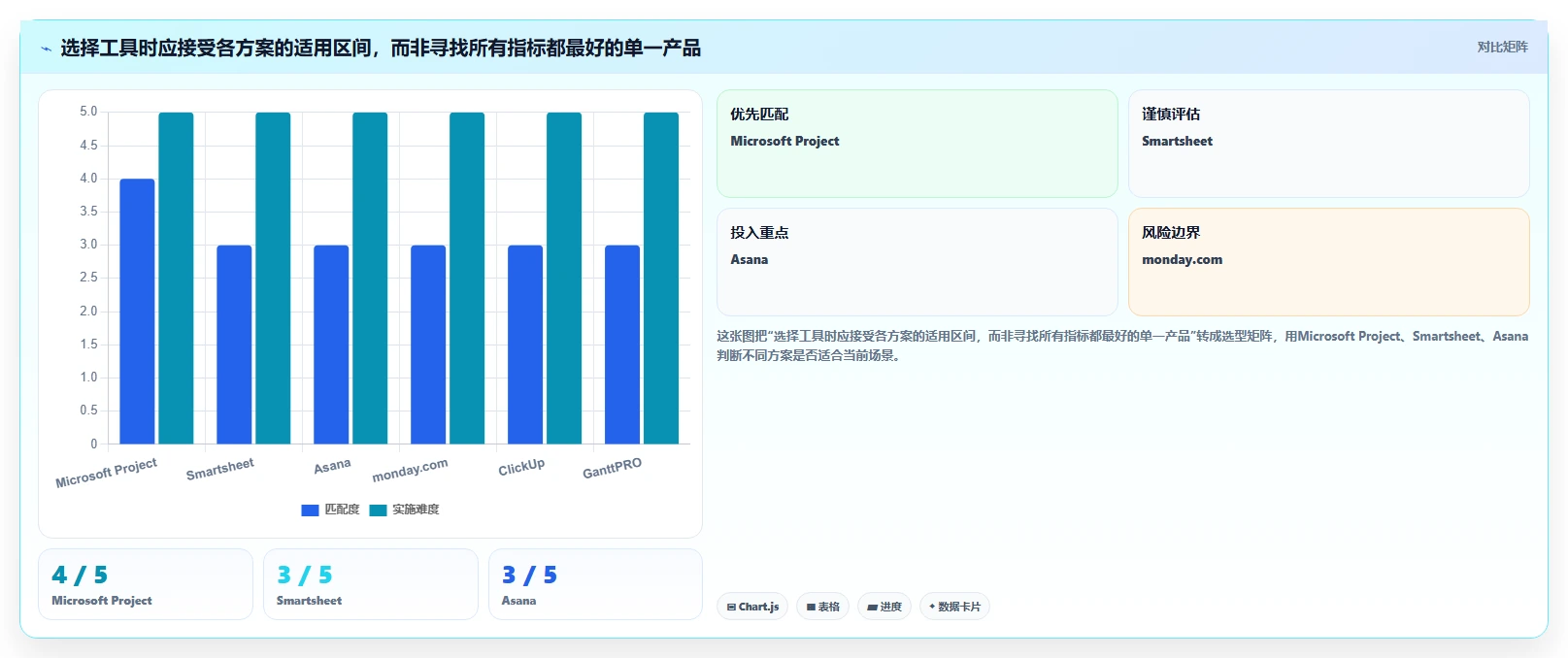Select monday.com's blue 匹配度 bar

428,345
